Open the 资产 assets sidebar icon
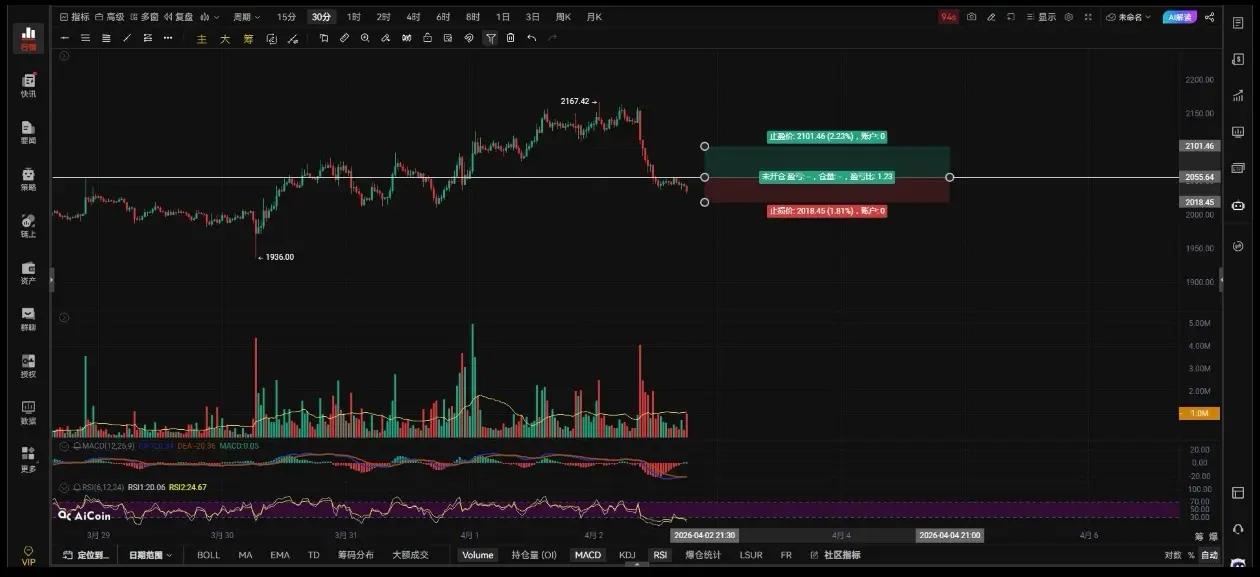 [x=28, y=273]
